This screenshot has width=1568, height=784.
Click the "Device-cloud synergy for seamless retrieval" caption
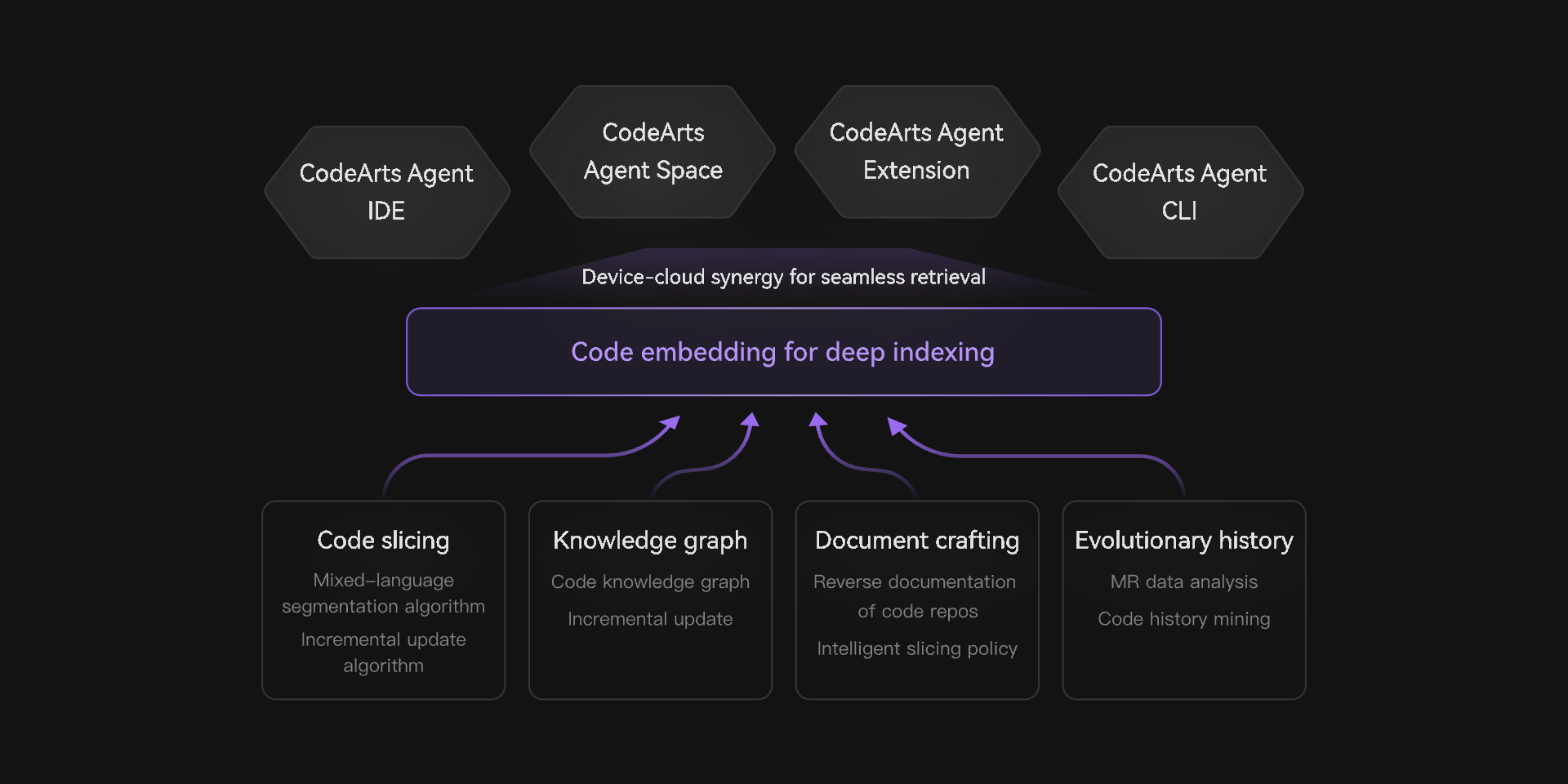[x=783, y=277]
